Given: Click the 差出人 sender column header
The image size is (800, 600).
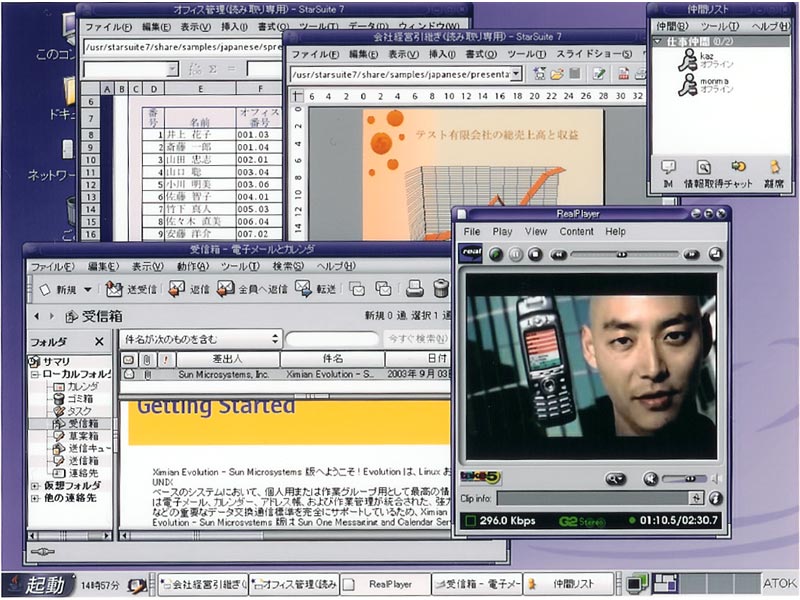Looking at the screenshot, I should [227, 360].
